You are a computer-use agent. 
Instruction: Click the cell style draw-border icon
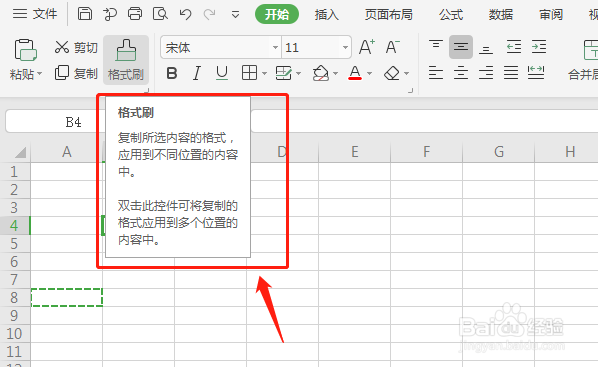tap(283, 72)
